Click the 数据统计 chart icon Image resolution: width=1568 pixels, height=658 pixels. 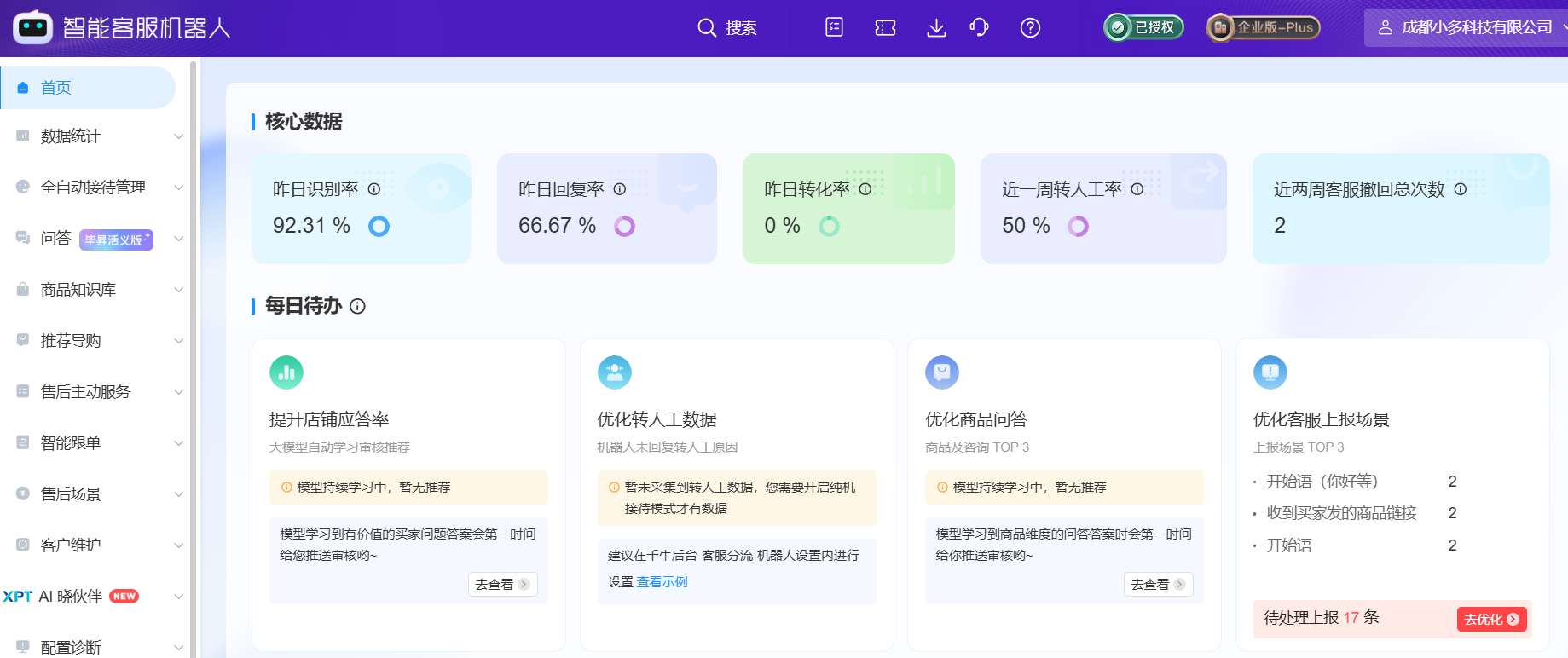(23, 136)
